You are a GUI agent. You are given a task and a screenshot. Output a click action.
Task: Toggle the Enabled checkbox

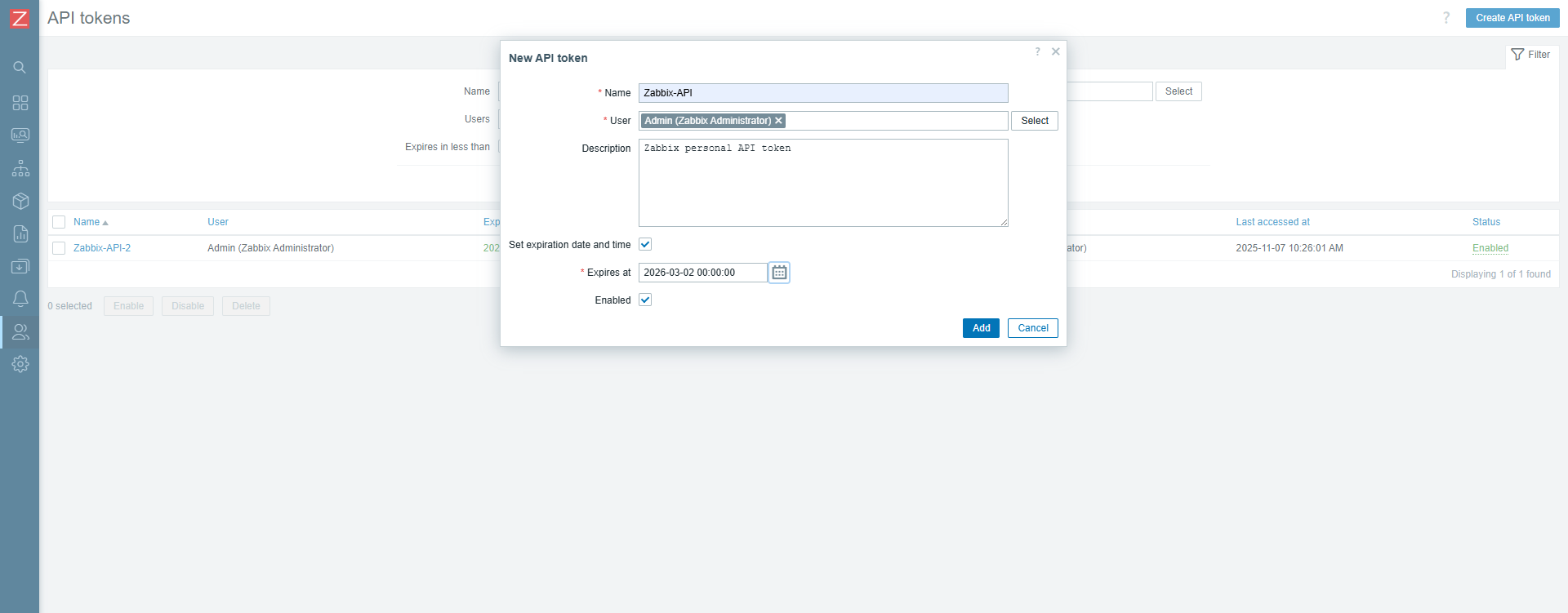(x=645, y=300)
